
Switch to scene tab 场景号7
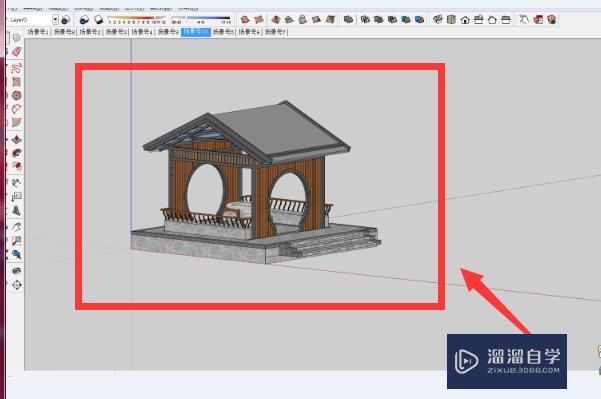click(x=275, y=32)
